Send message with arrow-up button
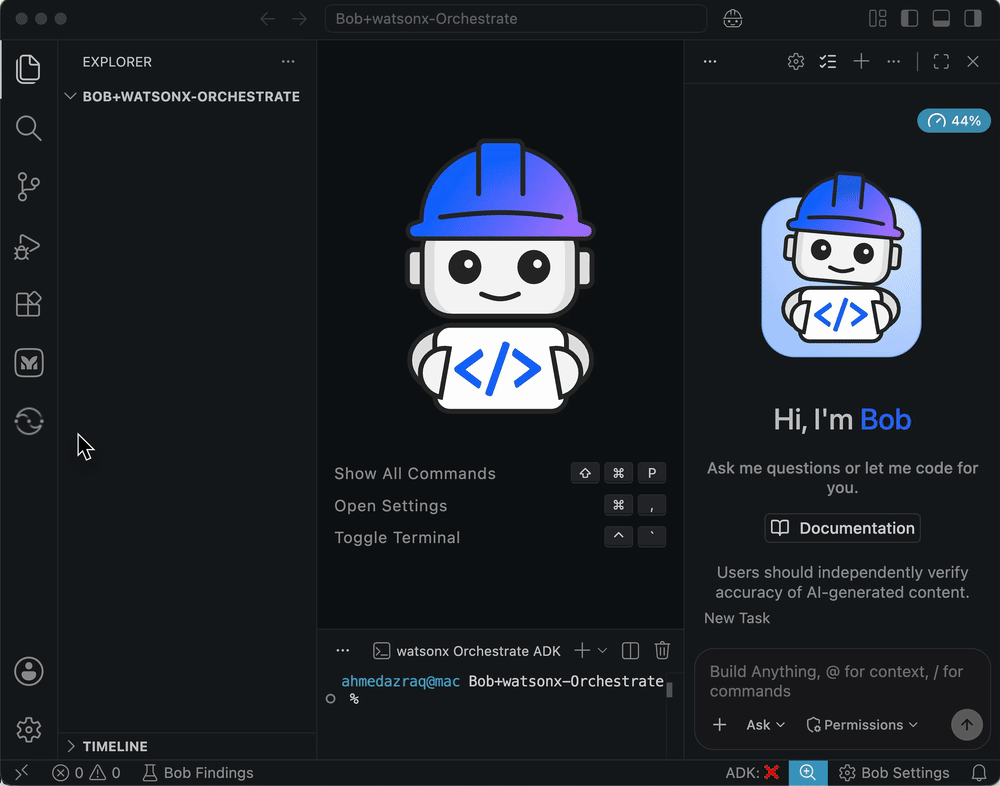Viewport: 1000px width, 786px height. coord(967,725)
